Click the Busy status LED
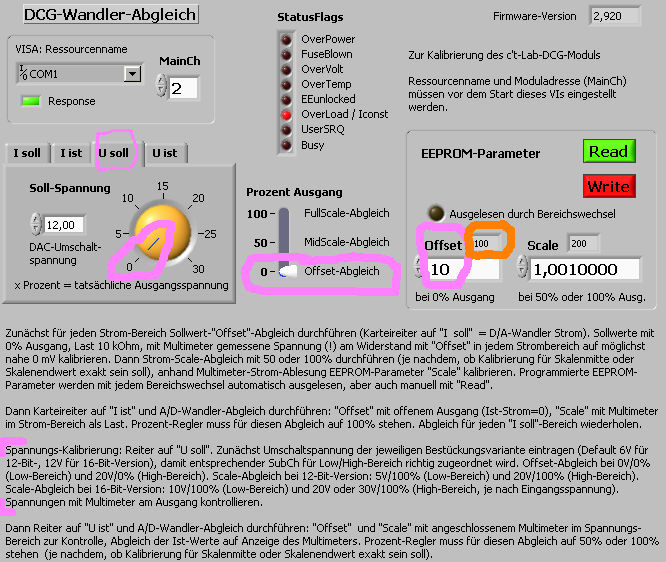666x562 pixels. [288, 145]
